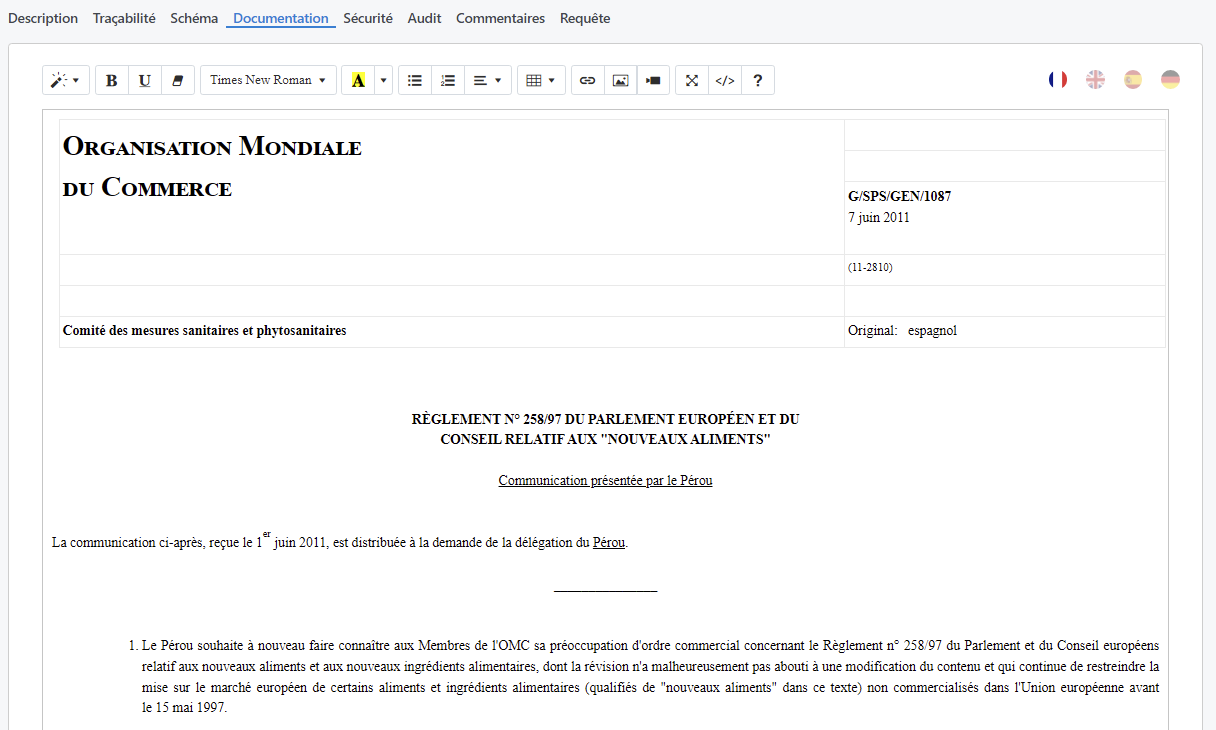Click the '(11-2810)' table cell
This screenshot has width=1216, height=730.
click(1005, 270)
